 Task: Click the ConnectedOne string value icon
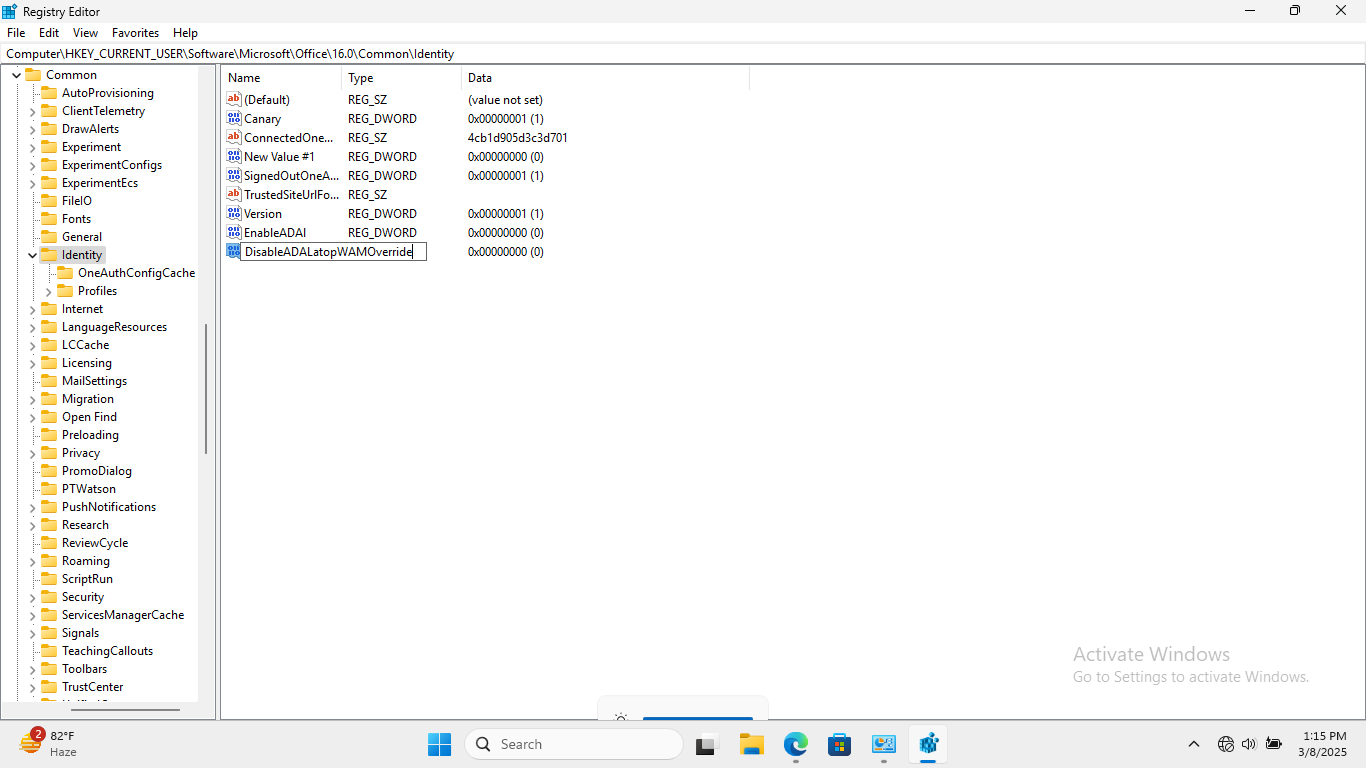pos(234,137)
